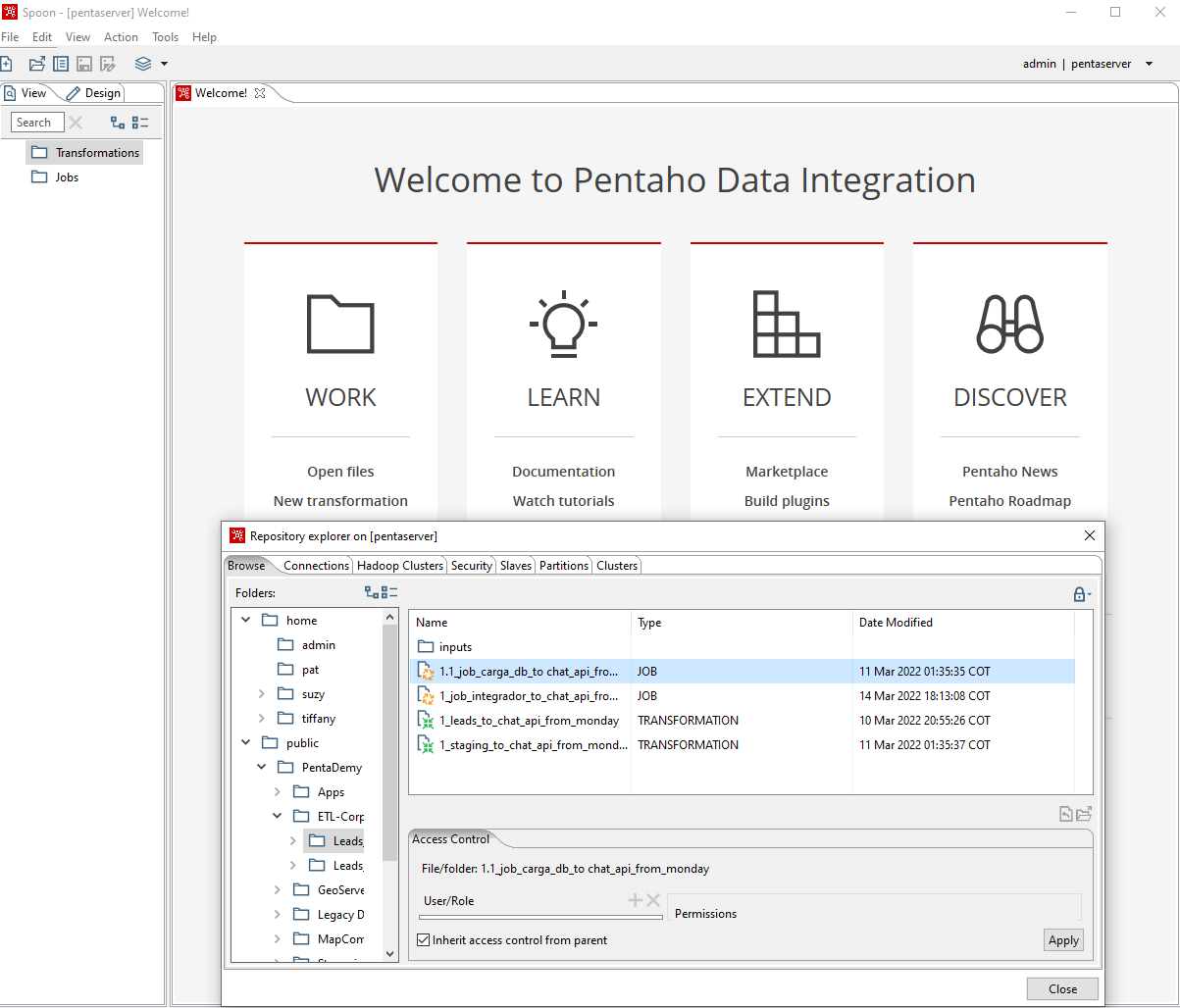Click the lock icon dropdown in Repository explorer
This screenshot has width=1180, height=1008.
click(x=1081, y=594)
